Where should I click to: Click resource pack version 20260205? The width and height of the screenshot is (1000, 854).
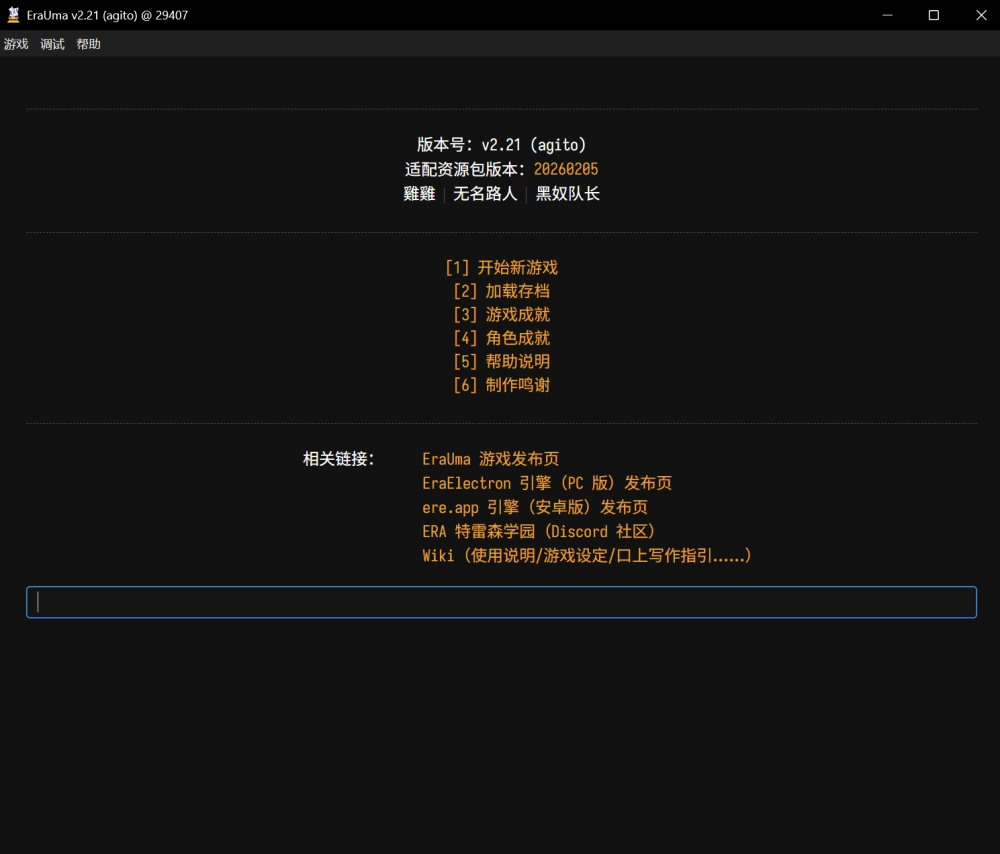click(x=566, y=169)
